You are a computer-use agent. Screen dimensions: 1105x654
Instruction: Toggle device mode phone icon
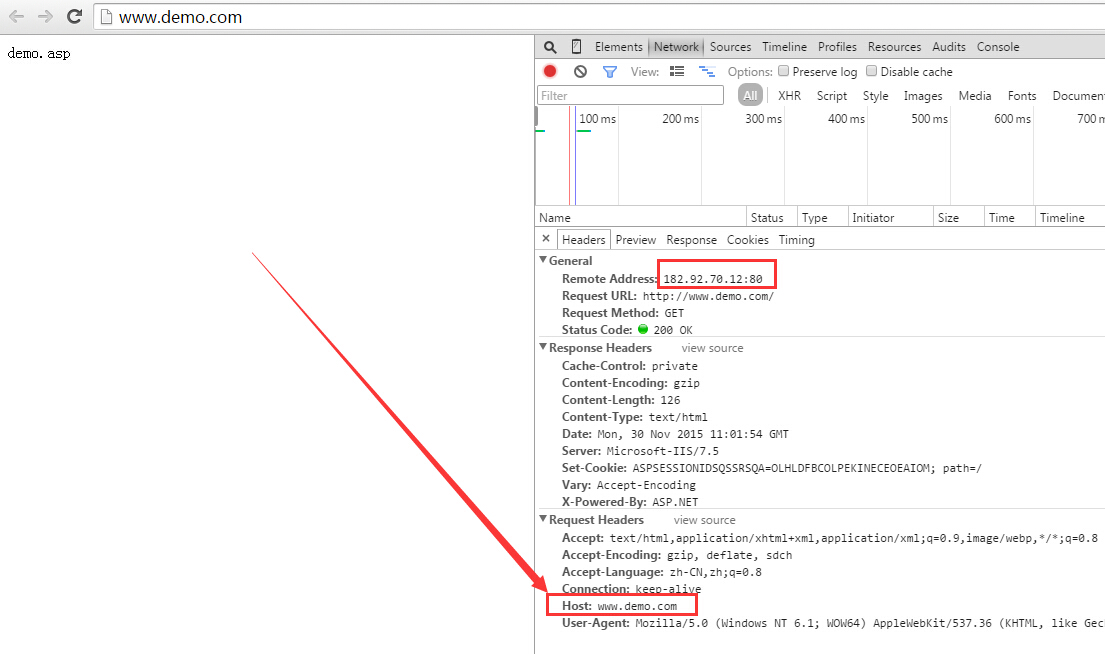coord(576,47)
